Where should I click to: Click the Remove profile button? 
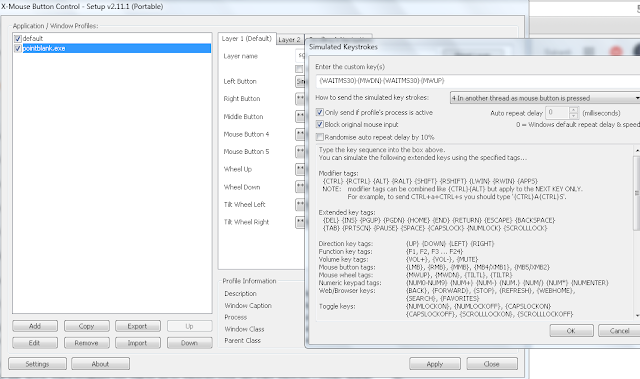(x=87, y=343)
